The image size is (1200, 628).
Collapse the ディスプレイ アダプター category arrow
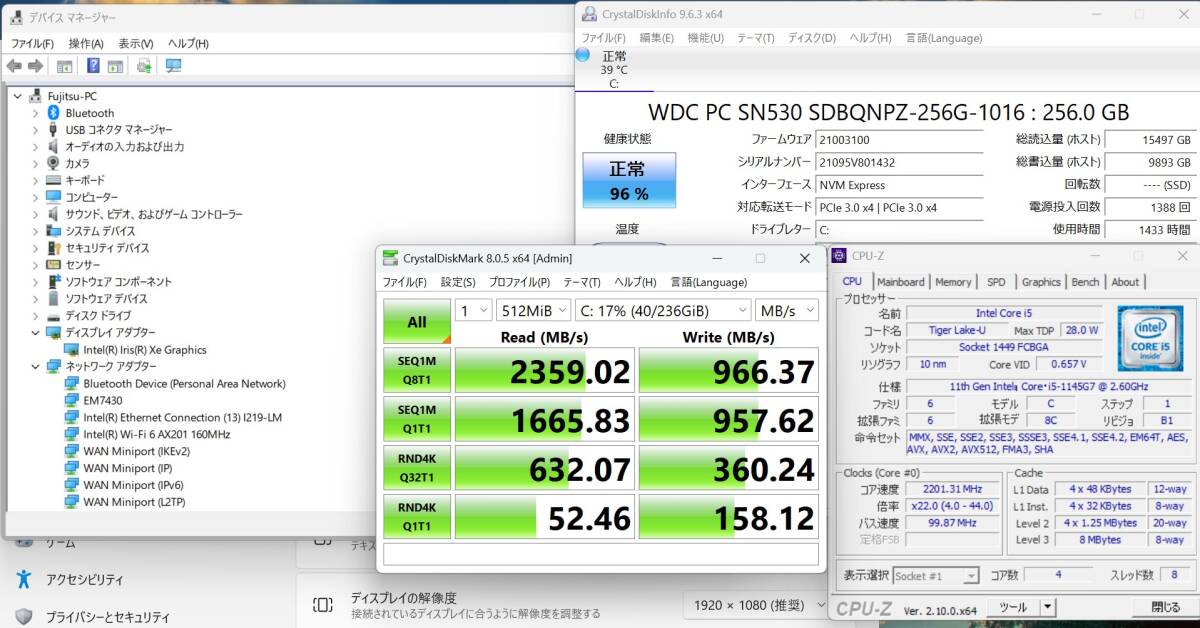coord(36,332)
